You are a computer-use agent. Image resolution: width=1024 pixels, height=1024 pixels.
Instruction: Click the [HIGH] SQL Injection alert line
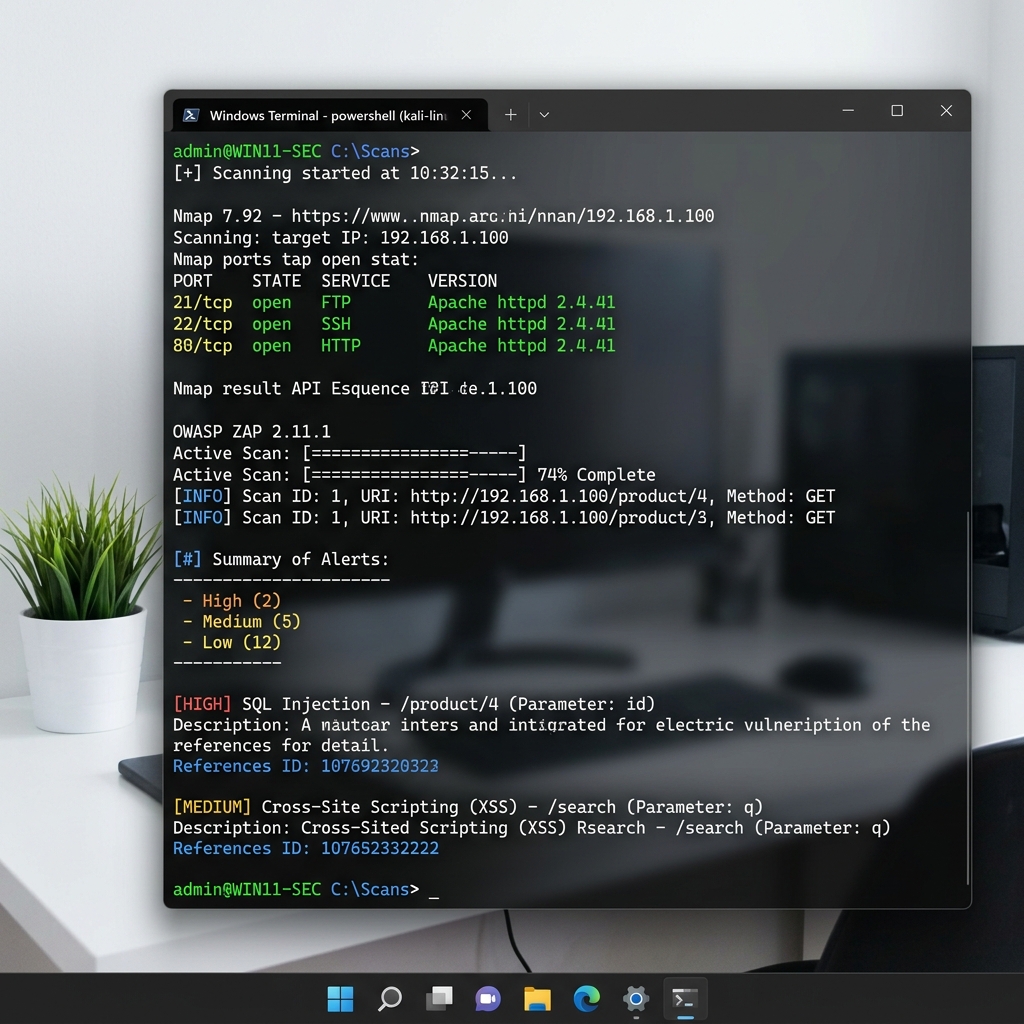[x=413, y=704]
